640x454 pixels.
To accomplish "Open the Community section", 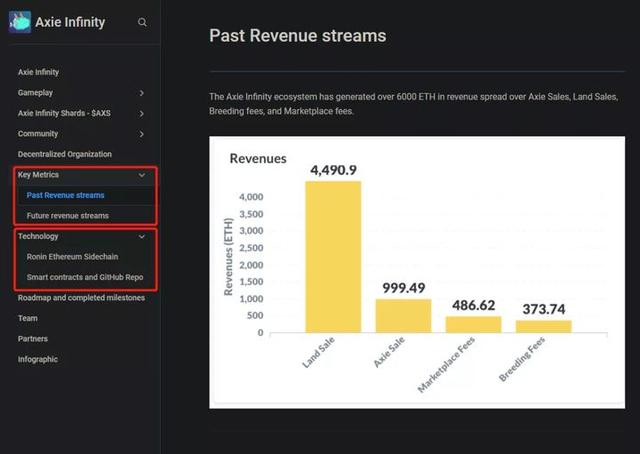I will [x=38, y=134].
